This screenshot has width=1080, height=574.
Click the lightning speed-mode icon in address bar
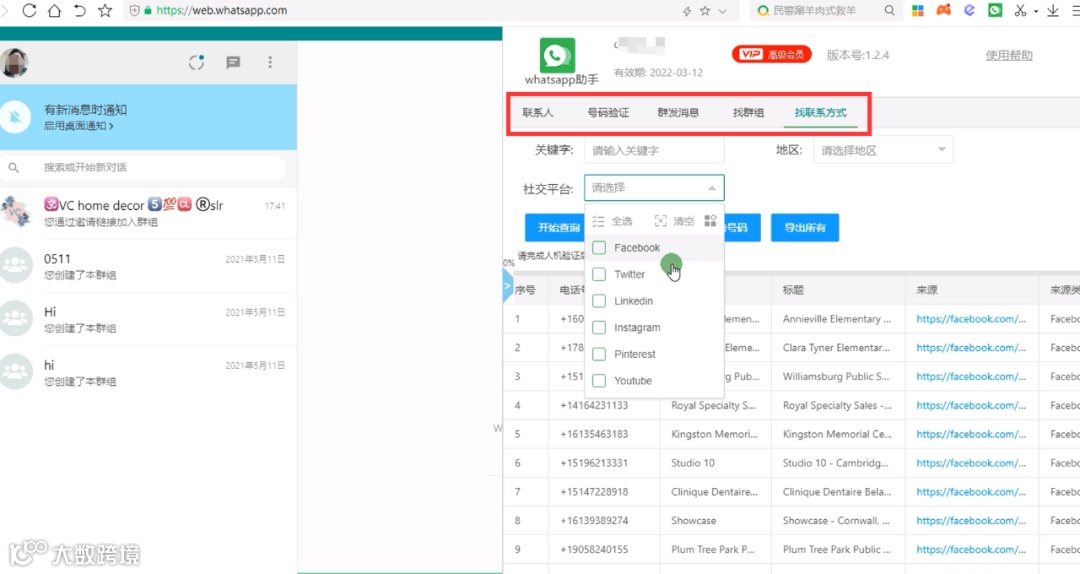coord(687,11)
